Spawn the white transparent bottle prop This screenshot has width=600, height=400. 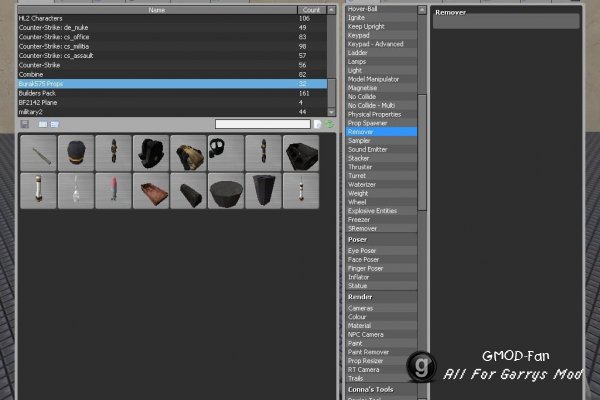point(76,190)
